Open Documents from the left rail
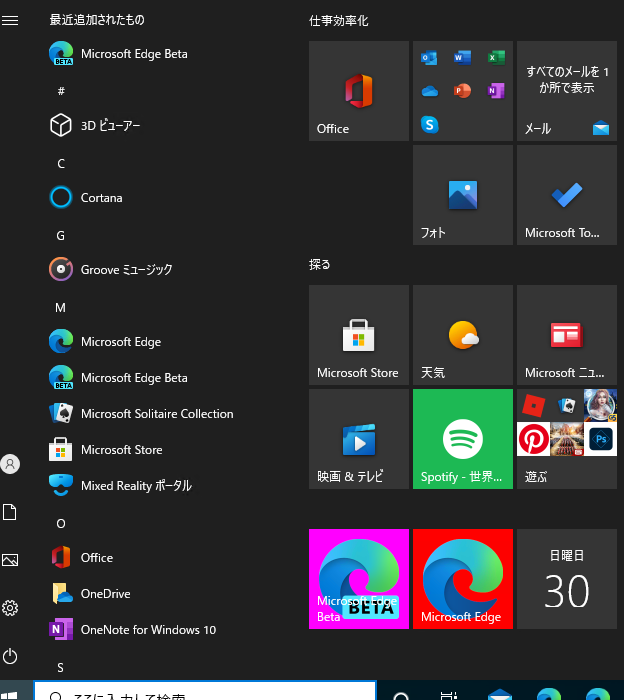 [x=10, y=512]
